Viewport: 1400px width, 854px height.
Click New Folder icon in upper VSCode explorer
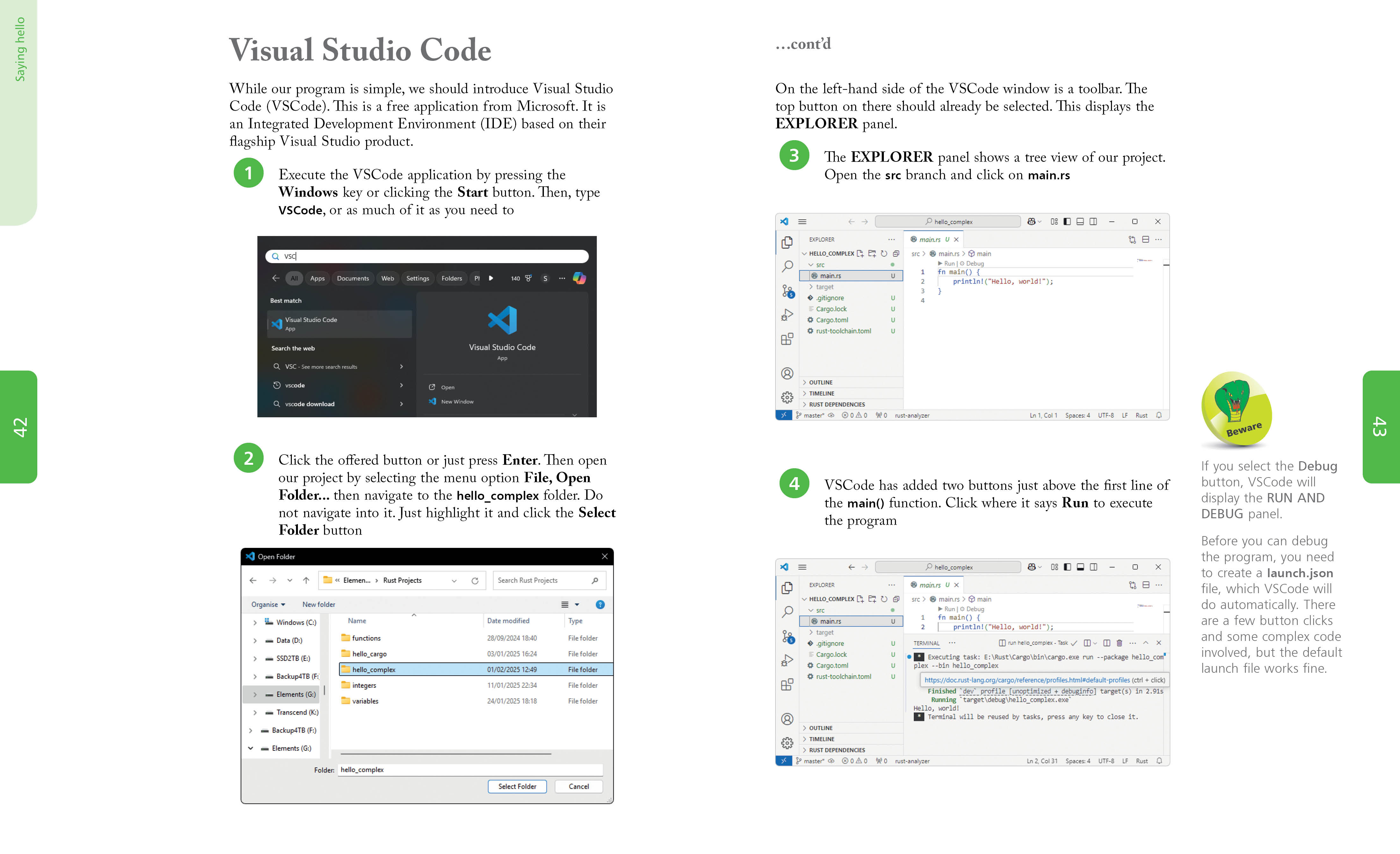click(872, 254)
